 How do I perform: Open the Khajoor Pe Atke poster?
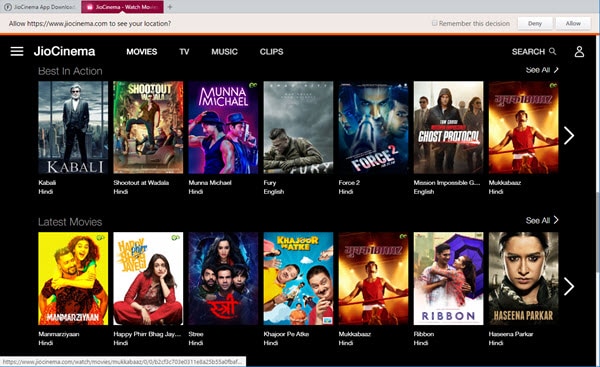click(298, 279)
